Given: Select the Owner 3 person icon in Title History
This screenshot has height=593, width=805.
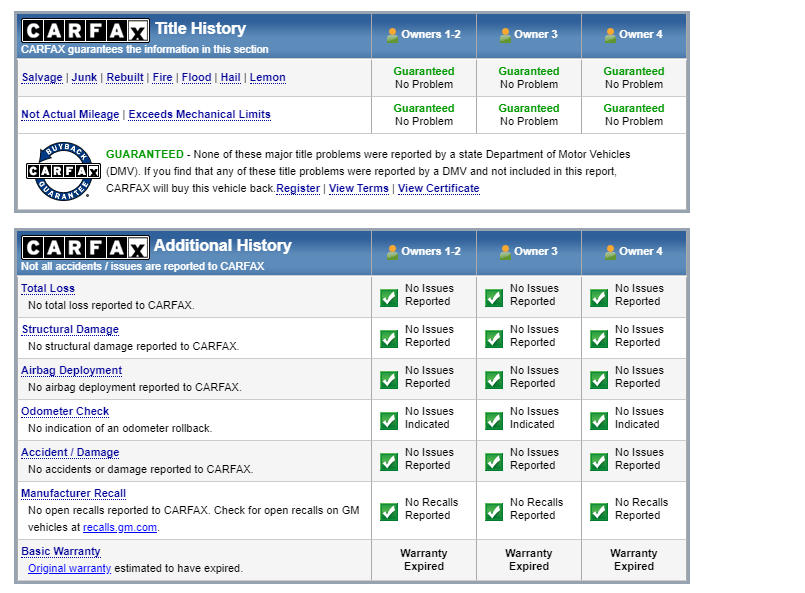Looking at the screenshot, I should 505,35.
